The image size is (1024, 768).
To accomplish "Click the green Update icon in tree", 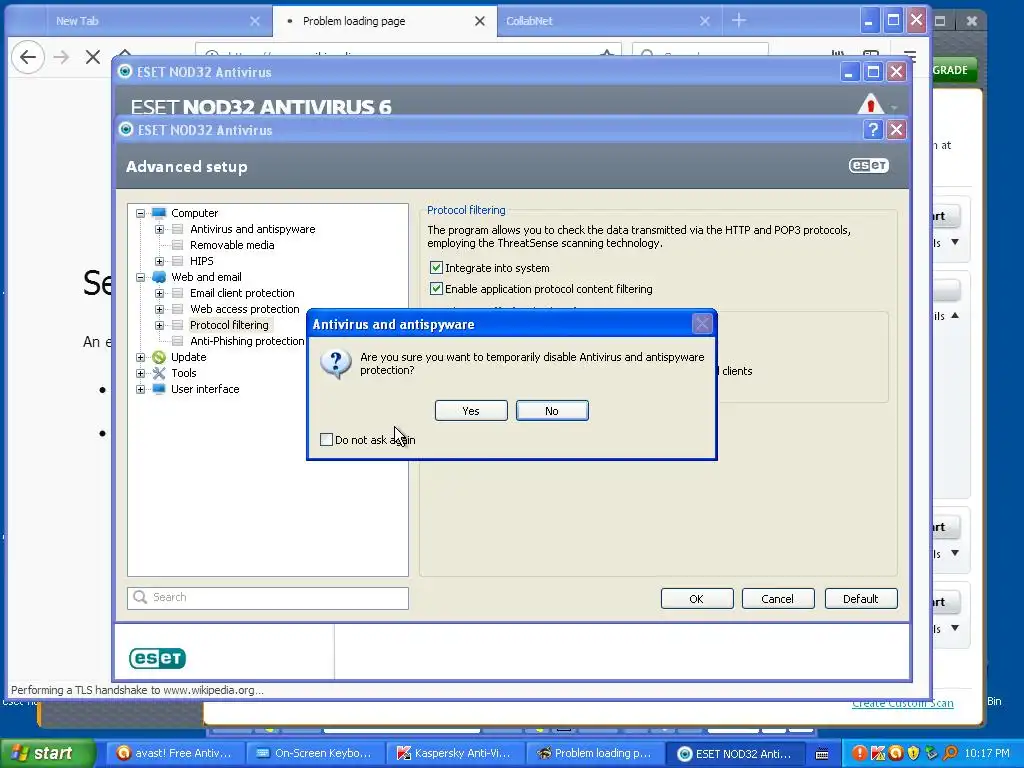I will 159,357.
